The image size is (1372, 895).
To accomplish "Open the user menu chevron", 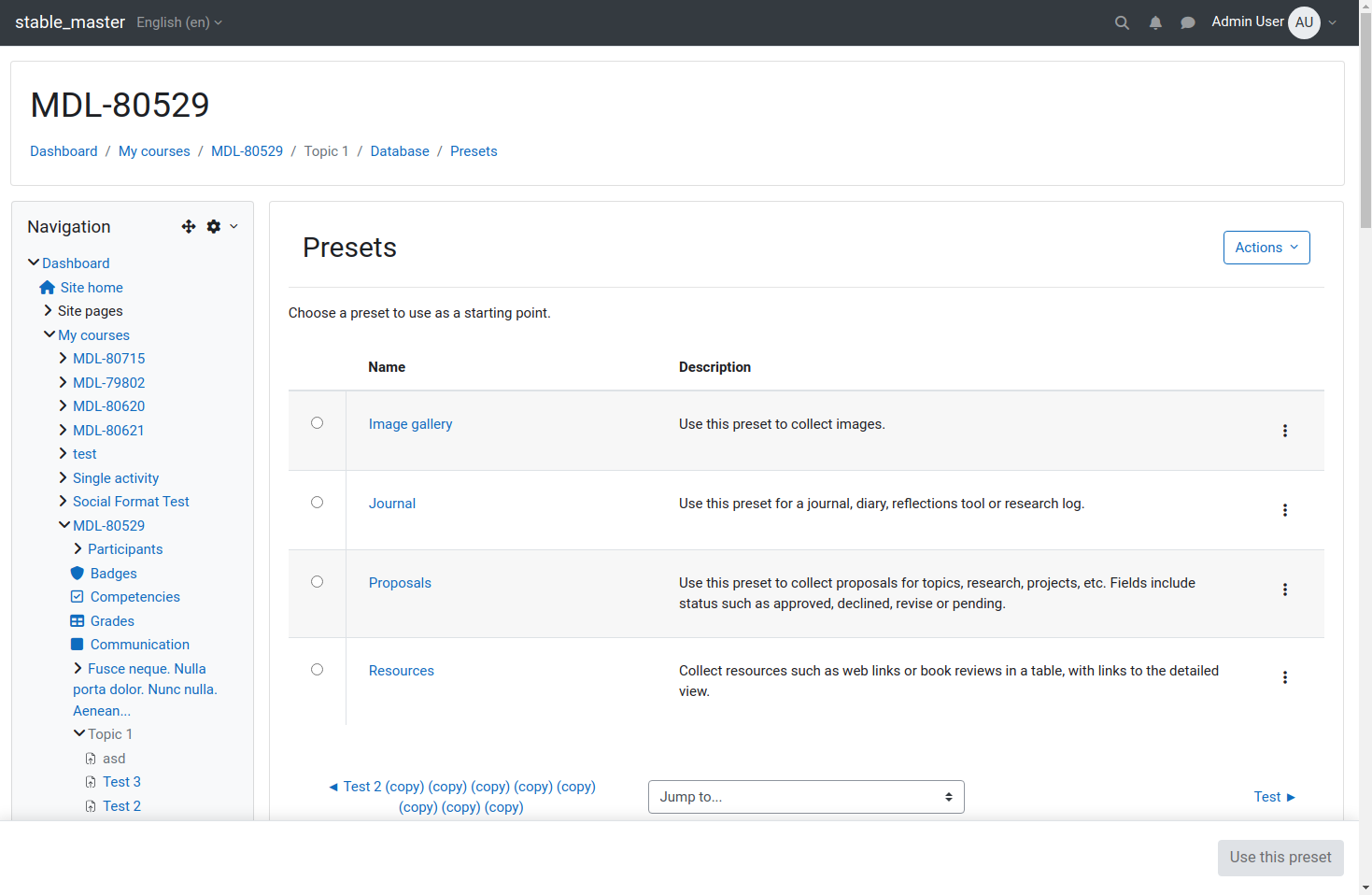I will point(1333,22).
